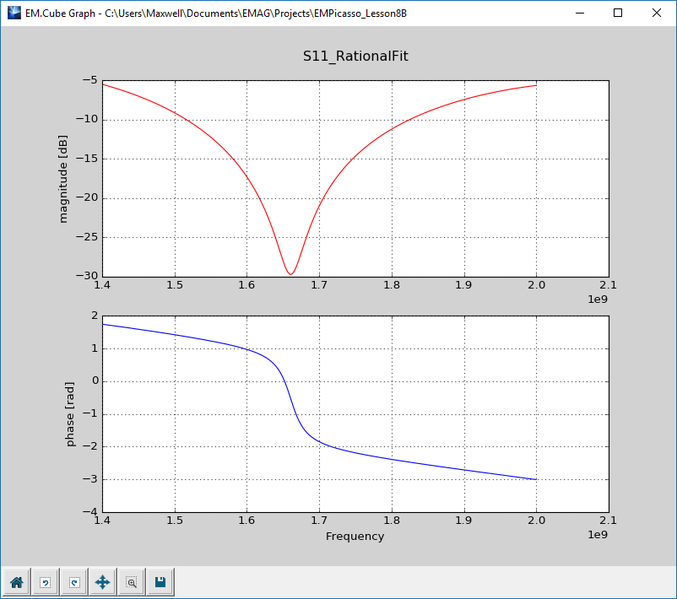Save the figure with floppy disk icon

(160, 582)
